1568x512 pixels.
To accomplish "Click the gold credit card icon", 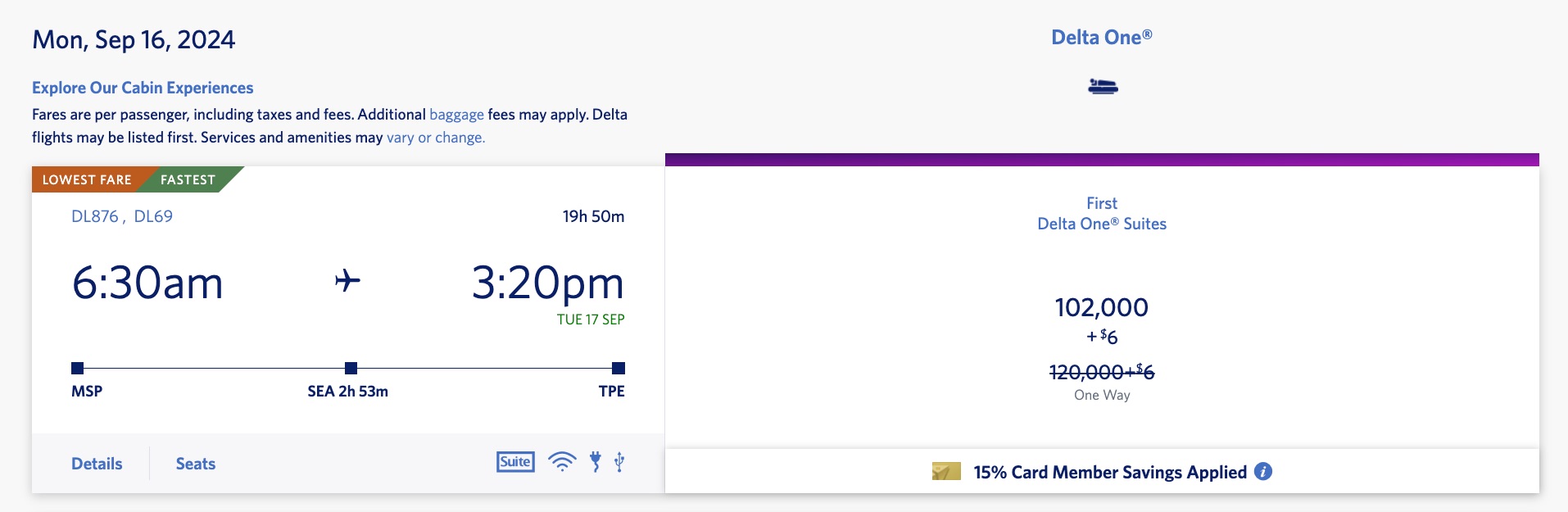I will pyautogui.click(x=945, y=472).
